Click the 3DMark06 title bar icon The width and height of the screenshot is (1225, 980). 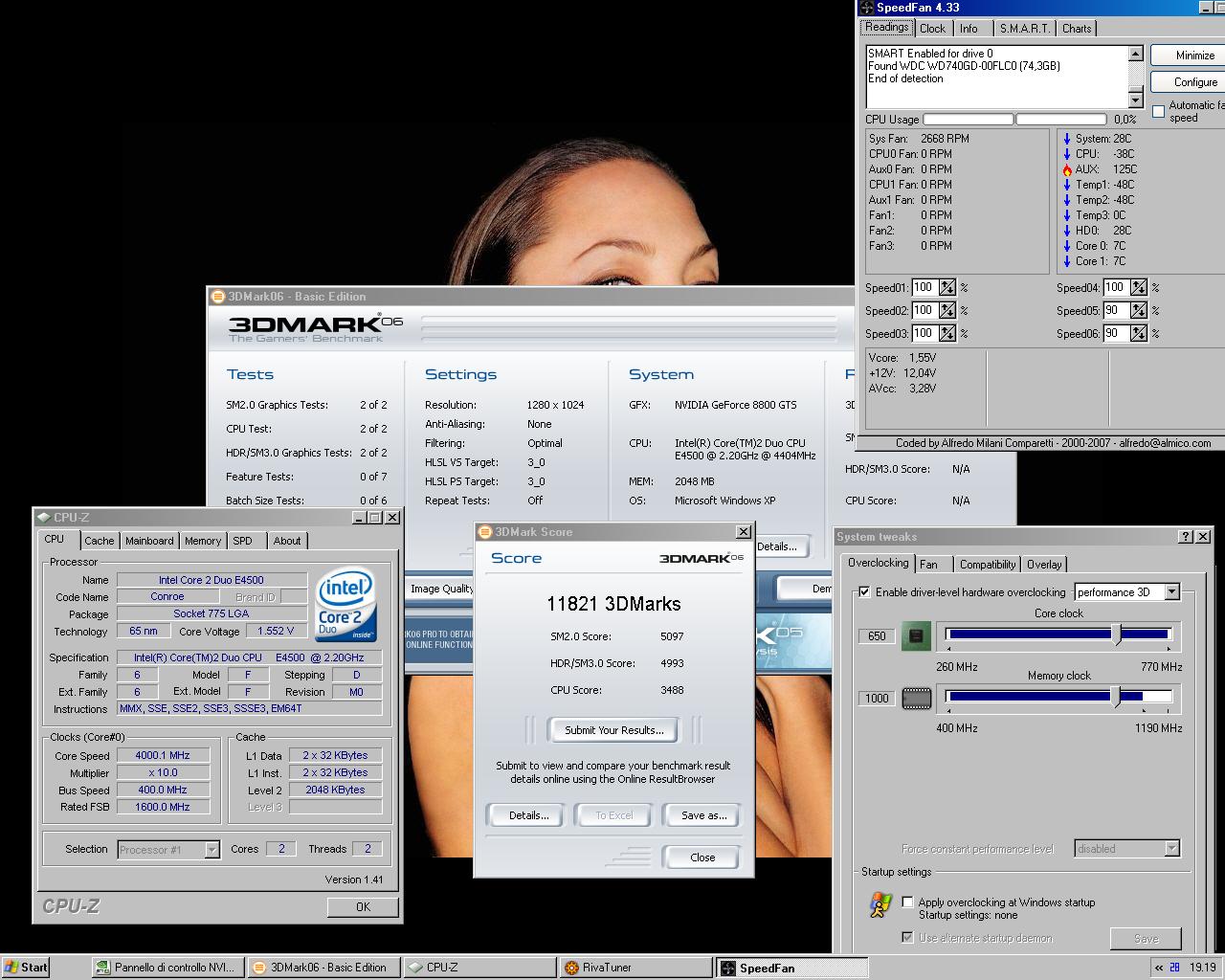217,297
